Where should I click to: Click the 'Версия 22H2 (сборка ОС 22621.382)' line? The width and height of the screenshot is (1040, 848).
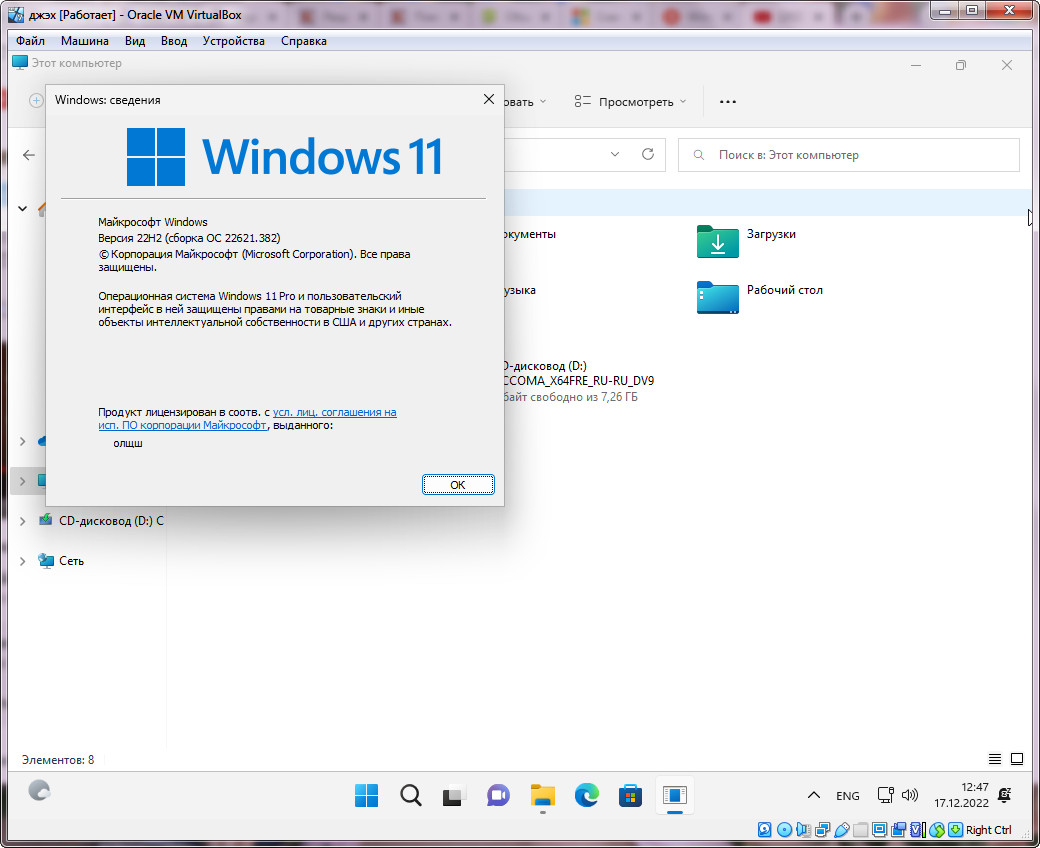[189, 238]
